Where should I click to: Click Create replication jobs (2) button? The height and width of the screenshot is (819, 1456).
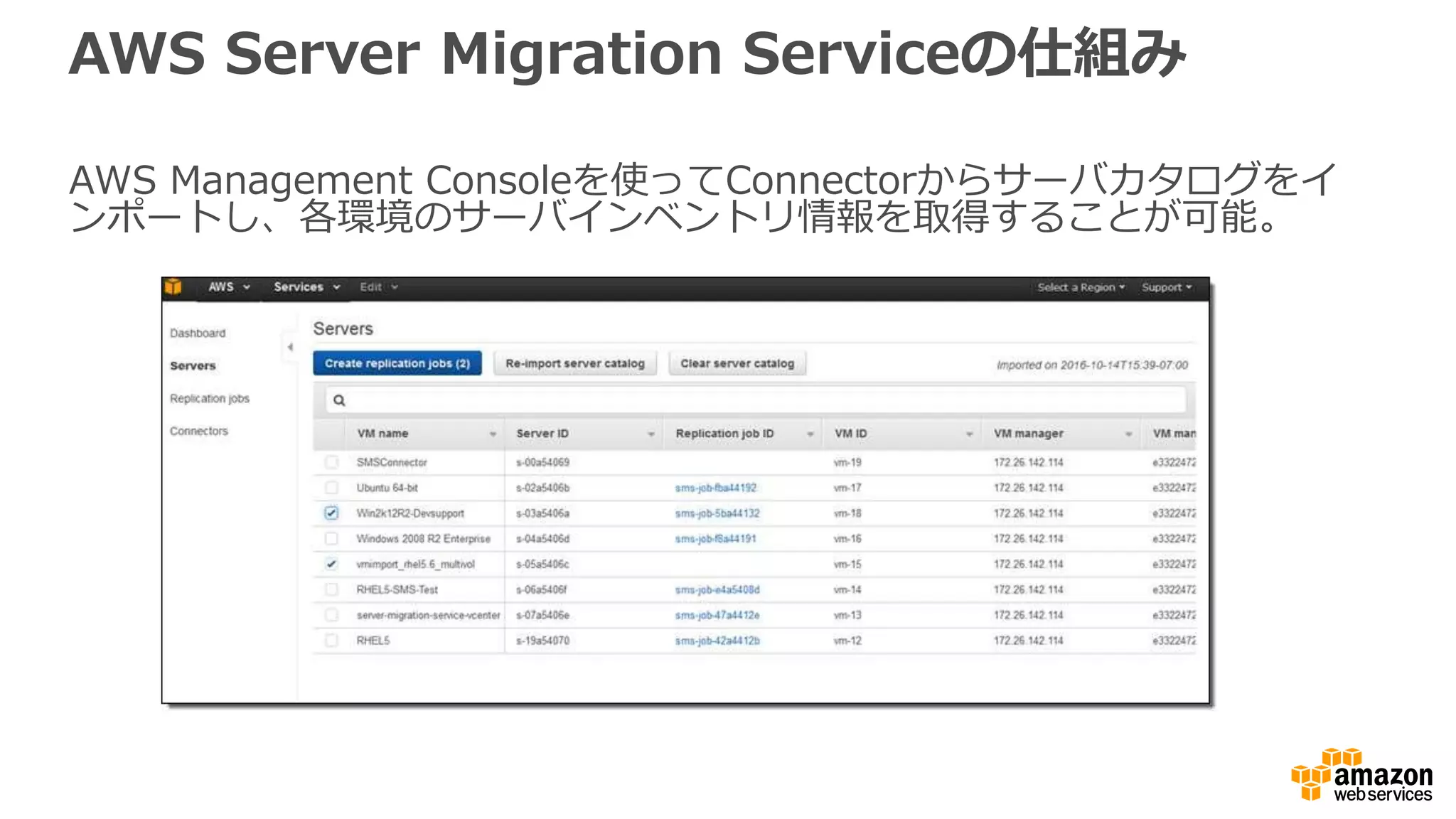[397, 363]
